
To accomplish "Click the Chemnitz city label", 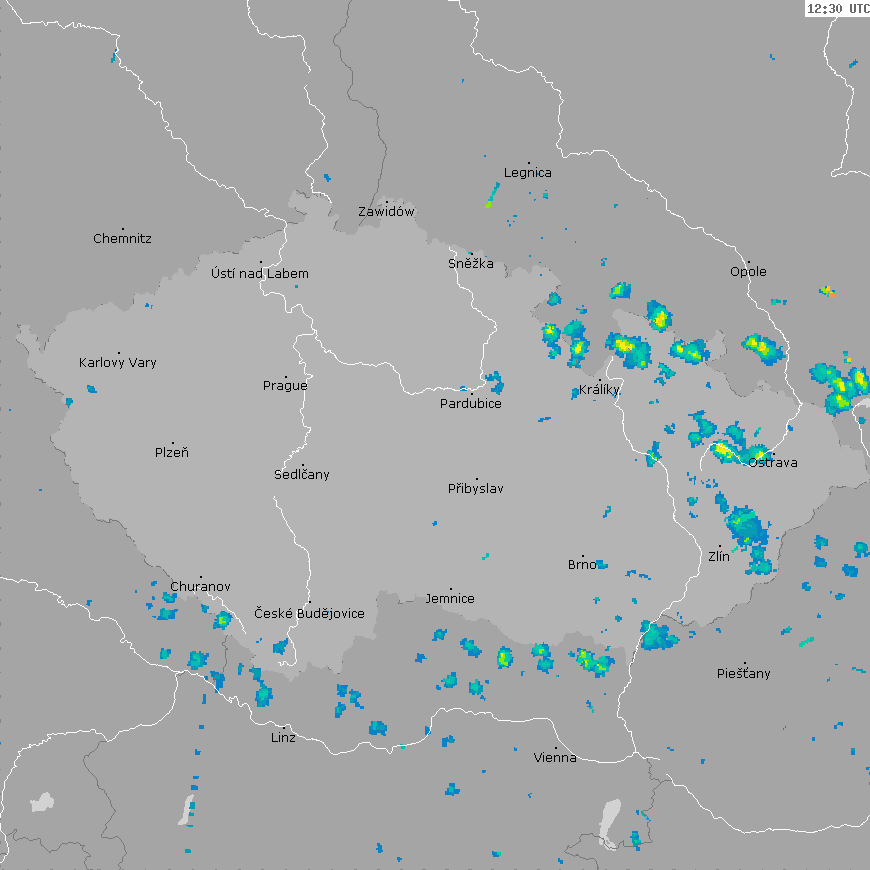I will point(122,238).
